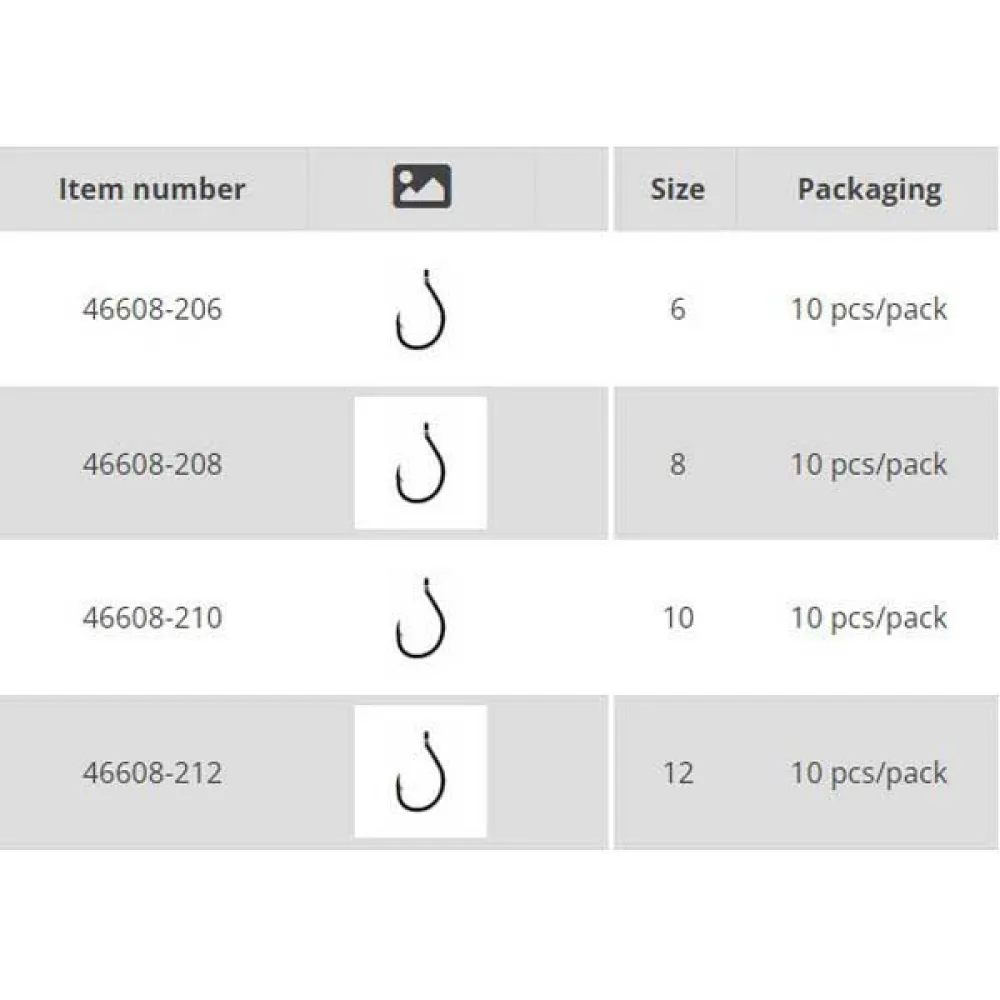Click size value 8
The height and width of the screenshot is (1000, 1000).
pyautogui.click(x=677, y=464)
